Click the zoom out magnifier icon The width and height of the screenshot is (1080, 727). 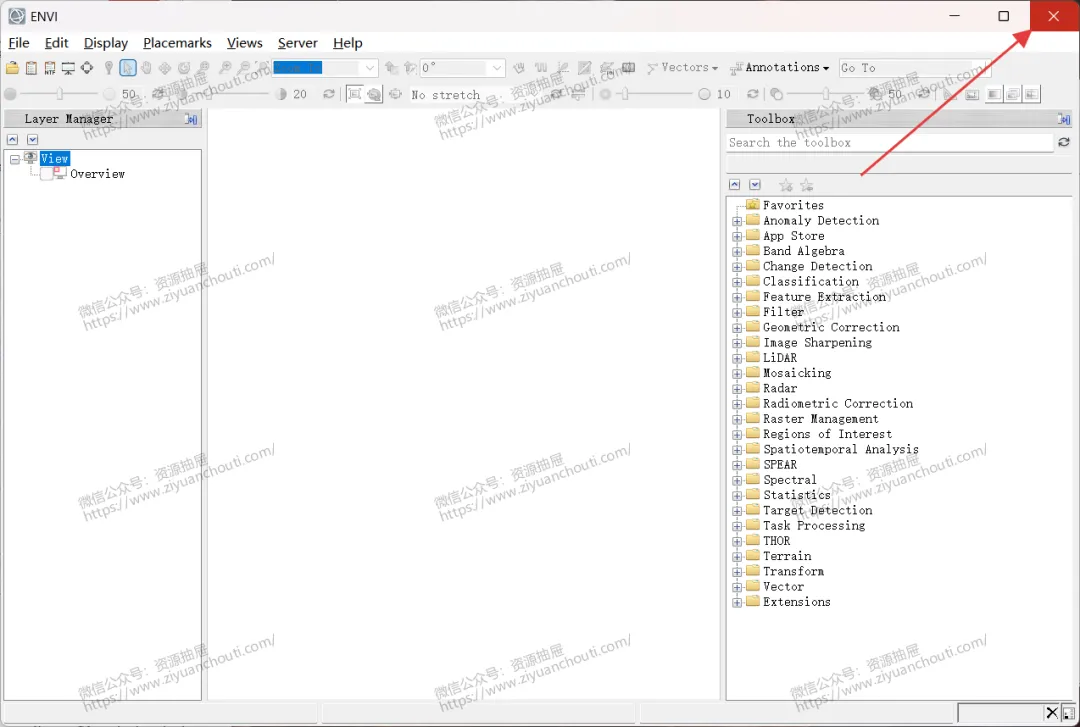pos(243,68)
